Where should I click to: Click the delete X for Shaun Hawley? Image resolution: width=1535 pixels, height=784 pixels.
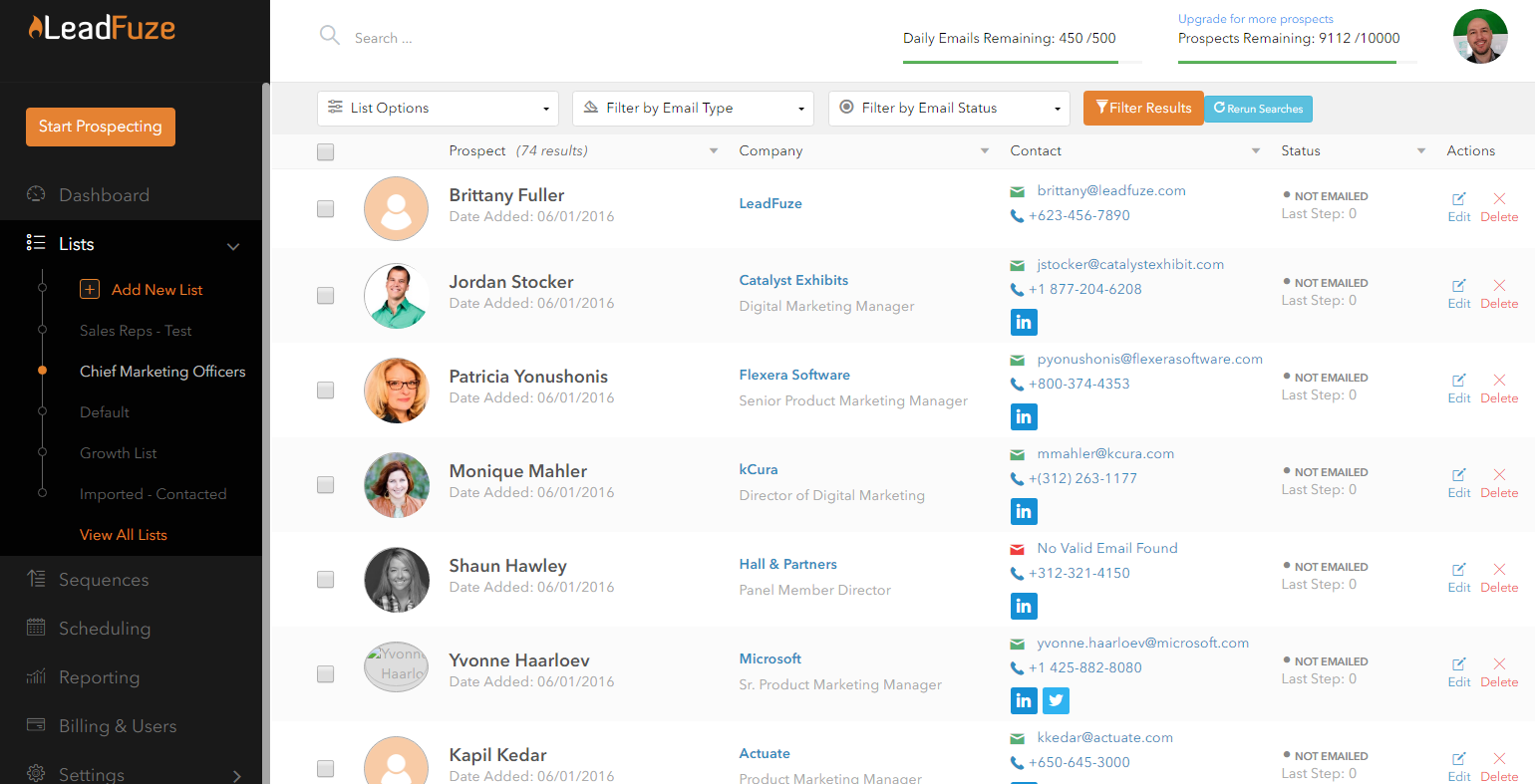[1499, 569]
